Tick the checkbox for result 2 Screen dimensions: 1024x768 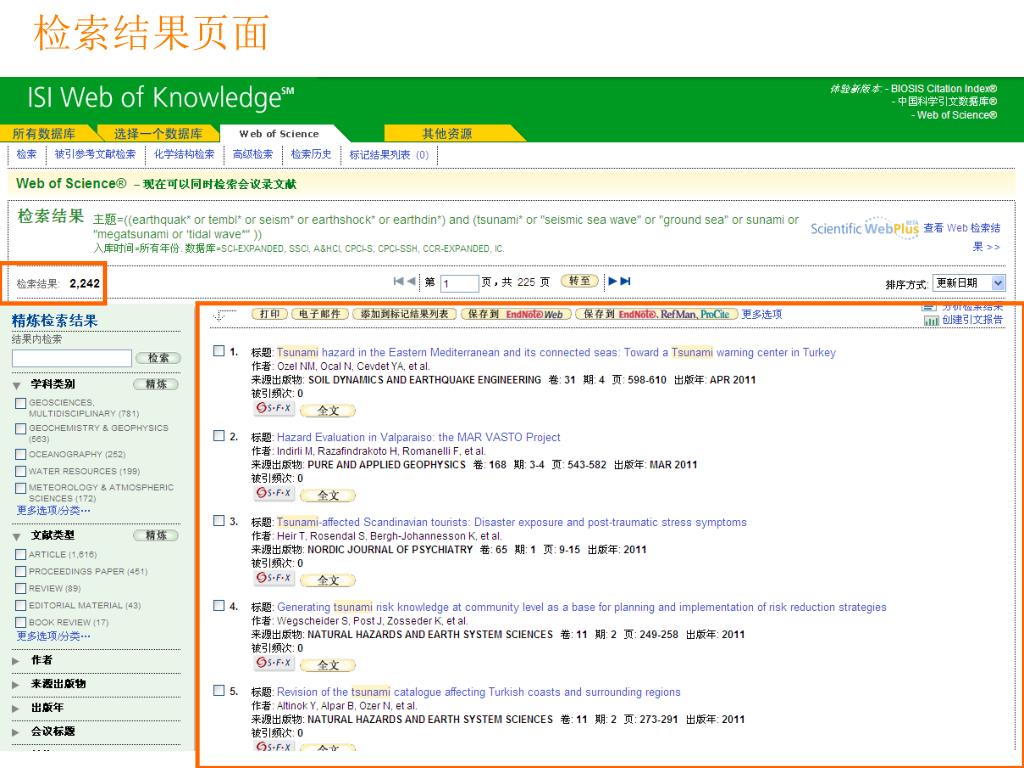[x=219, y=436]
